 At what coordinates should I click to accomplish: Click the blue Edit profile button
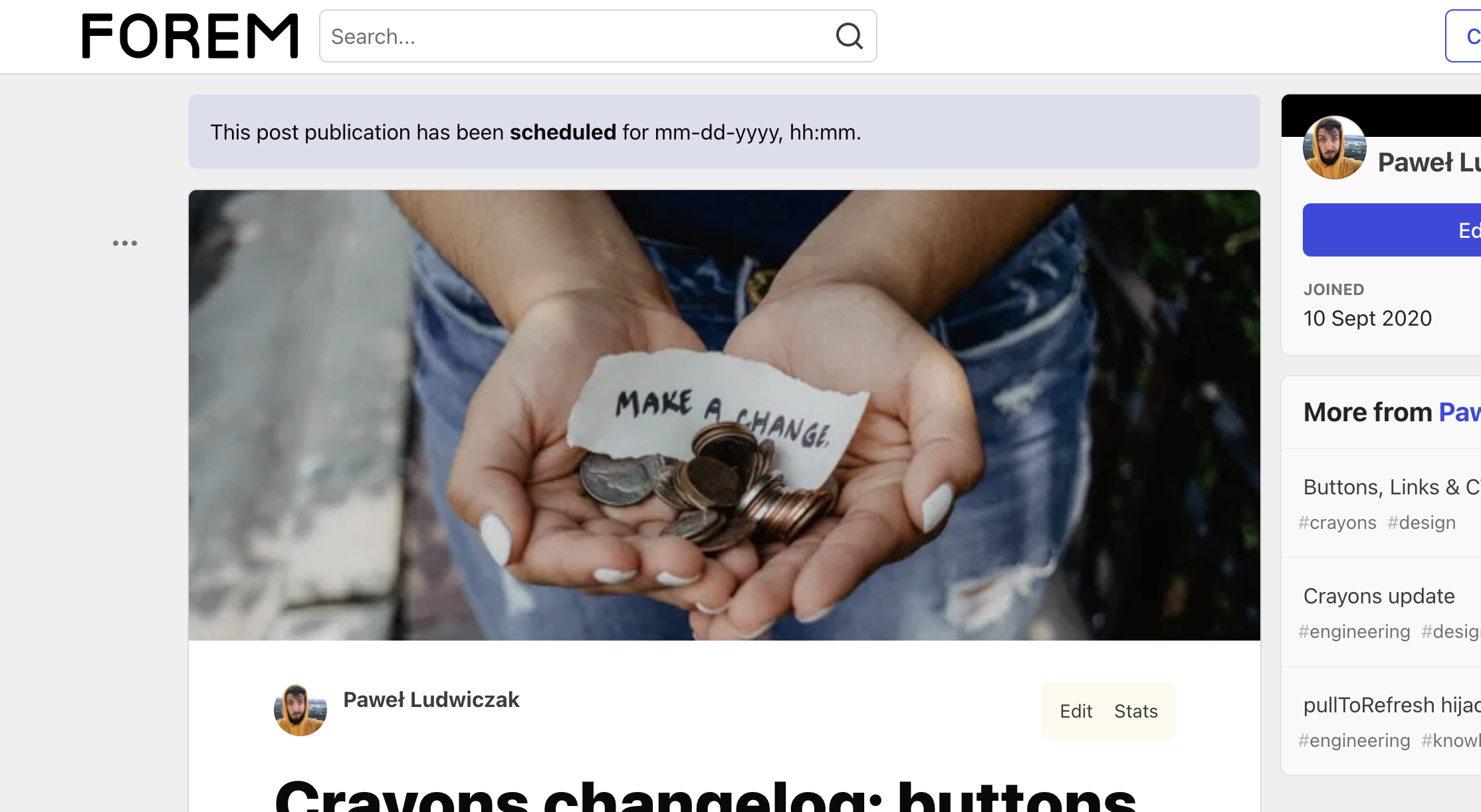pos(1392,230)
